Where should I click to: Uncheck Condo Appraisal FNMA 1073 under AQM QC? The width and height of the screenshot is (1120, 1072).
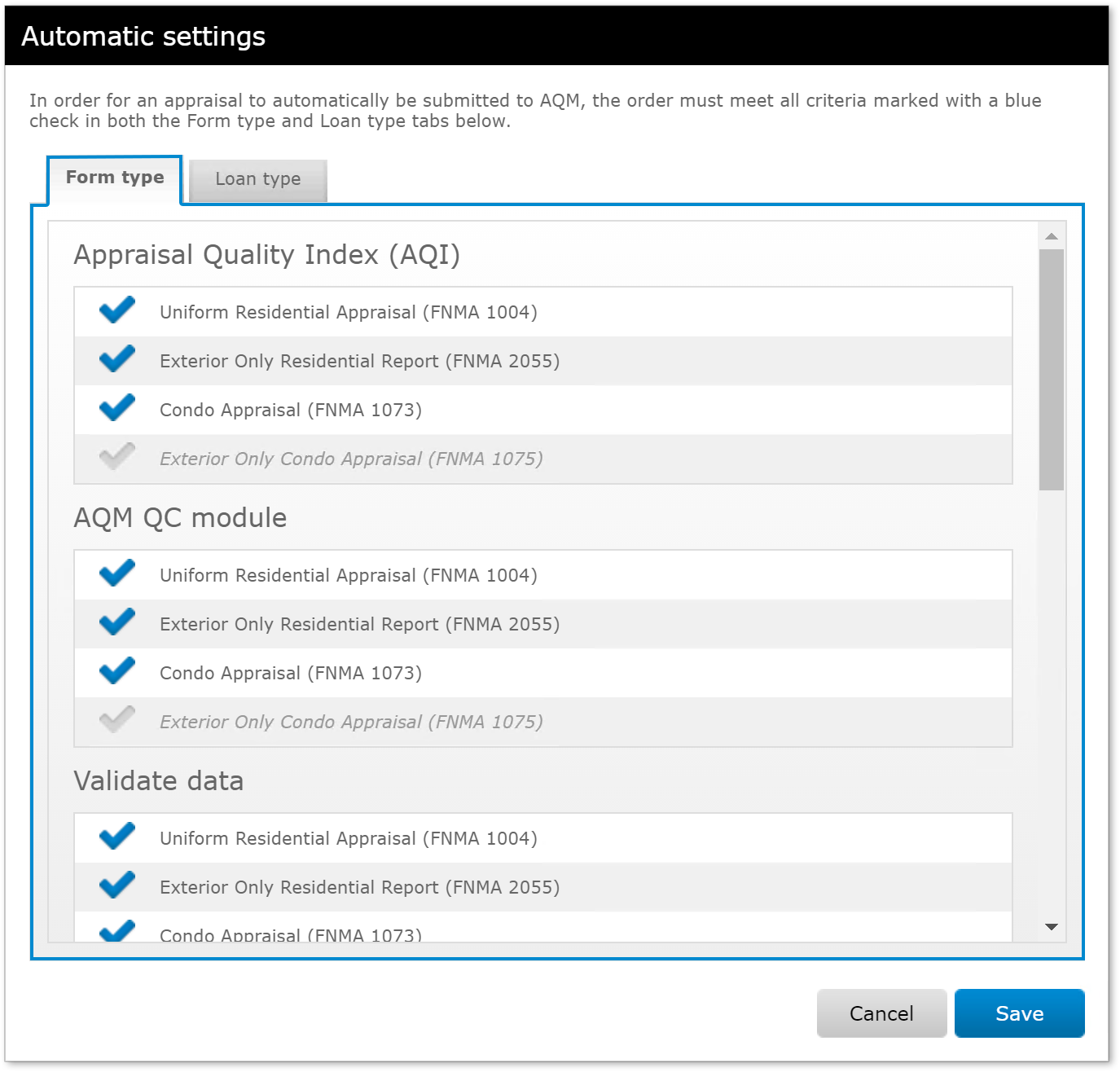(117, 671)
